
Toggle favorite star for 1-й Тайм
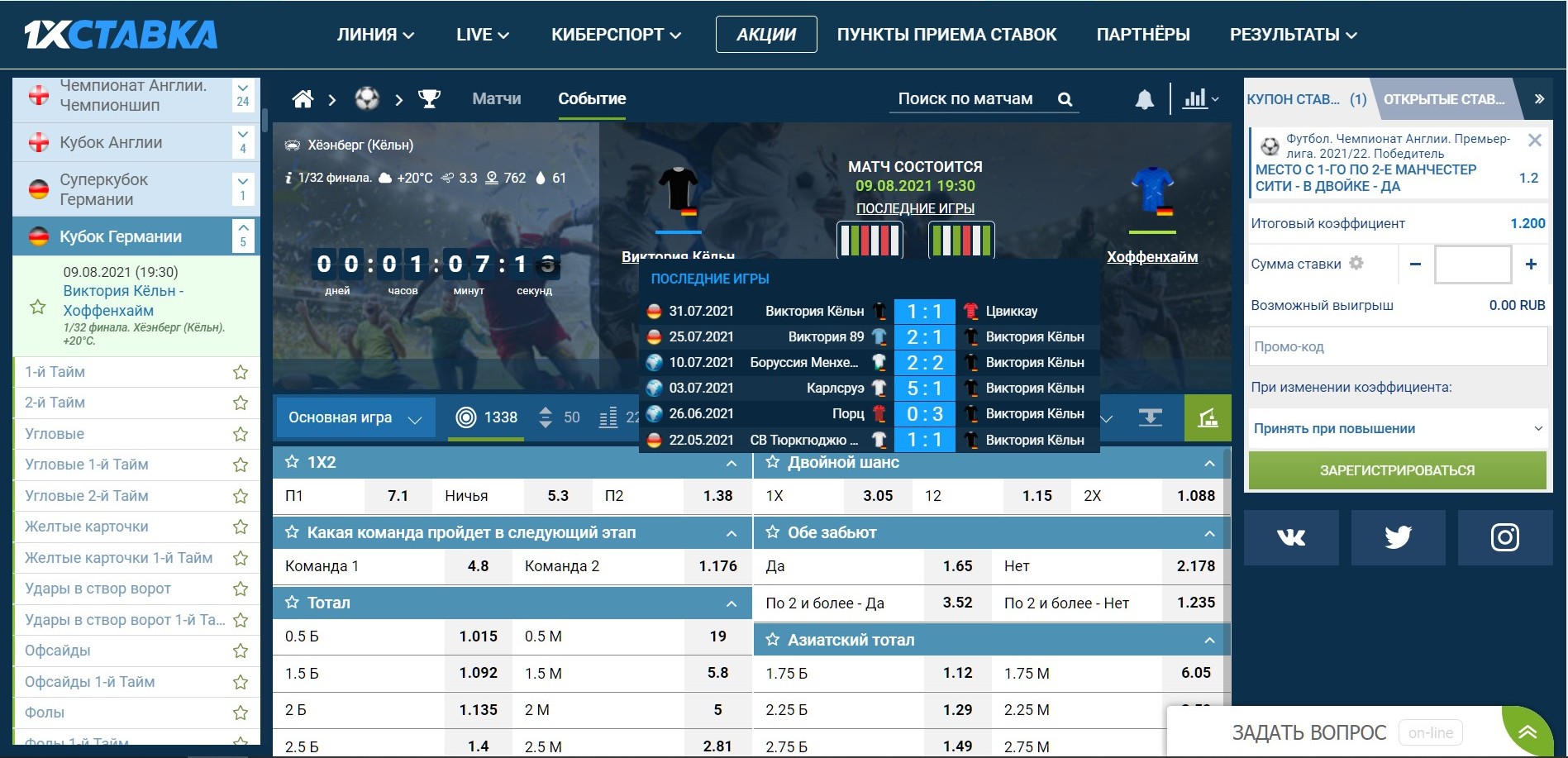click(241, 372)
